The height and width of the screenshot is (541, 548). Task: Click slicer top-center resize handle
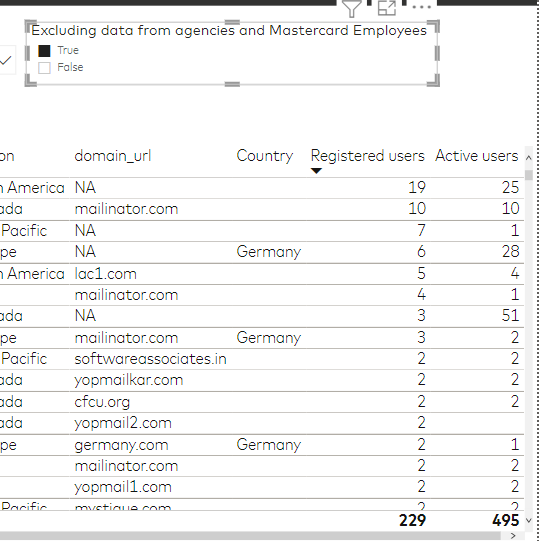(232, 22)
